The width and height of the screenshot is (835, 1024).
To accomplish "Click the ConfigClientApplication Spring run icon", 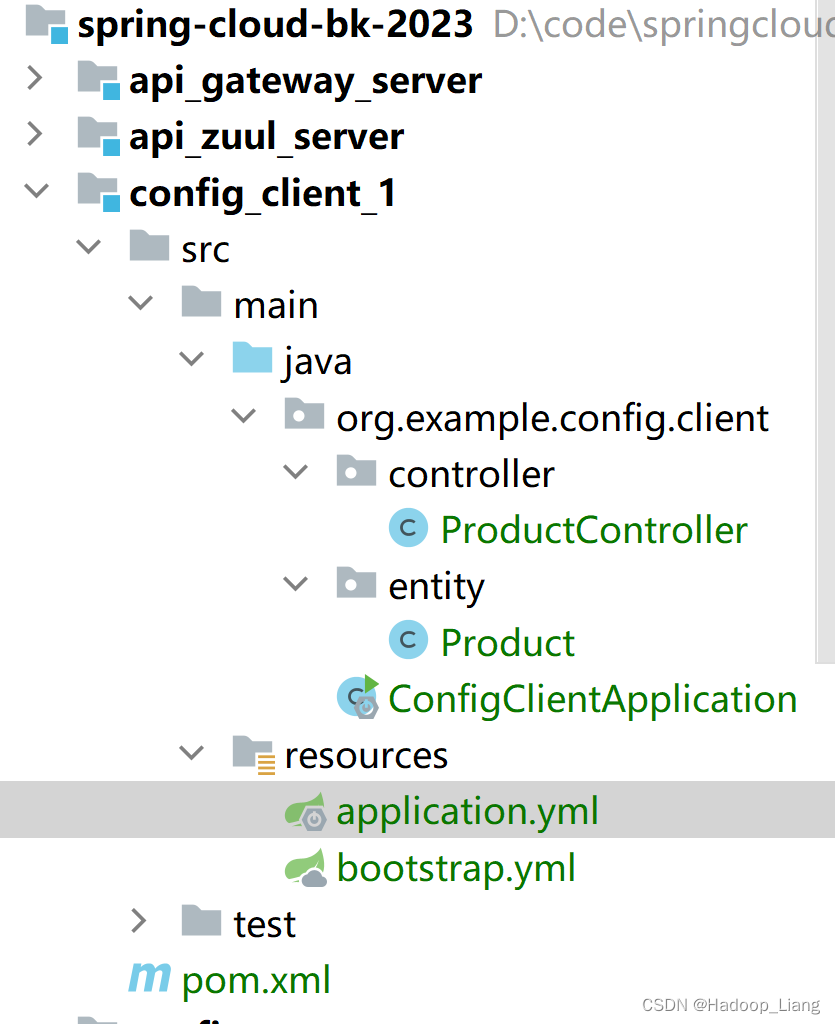I will [358, 697].
